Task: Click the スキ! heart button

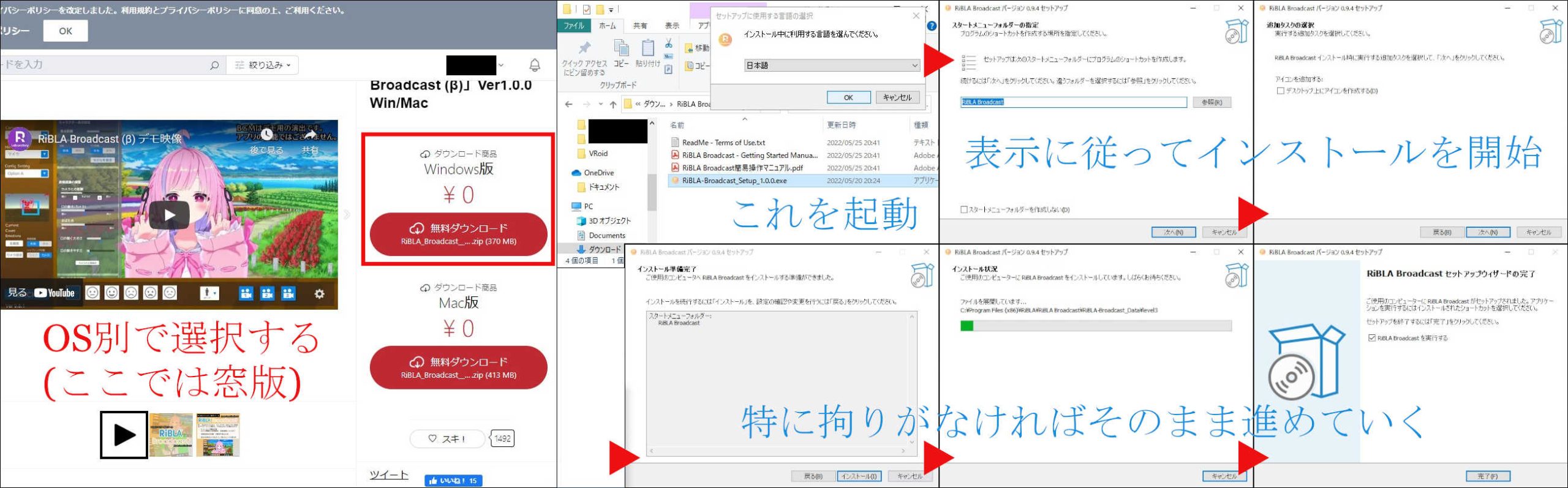Action: click(x=447, y=438)
